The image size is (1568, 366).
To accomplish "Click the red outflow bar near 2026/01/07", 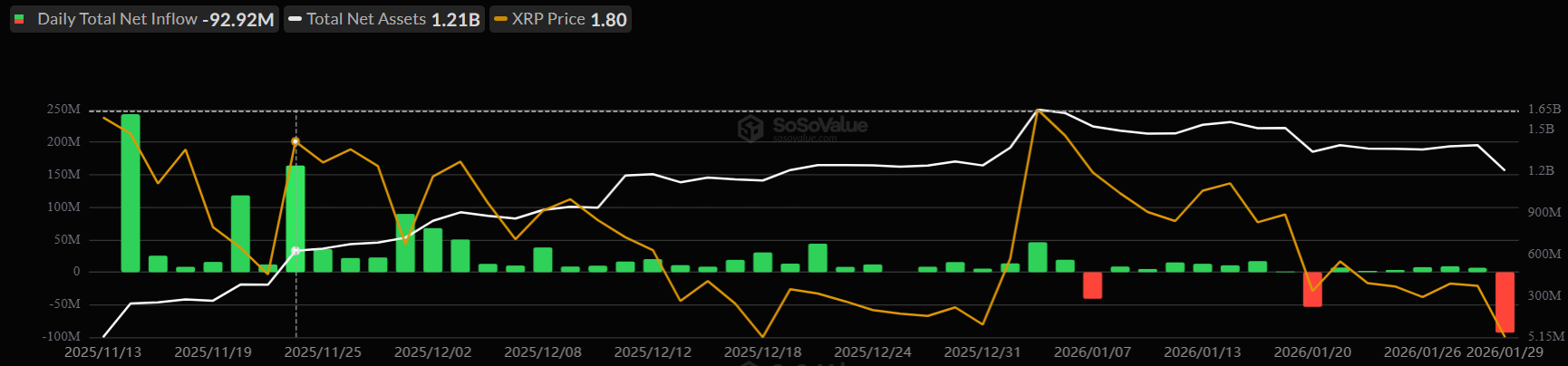I will 1092,285.
